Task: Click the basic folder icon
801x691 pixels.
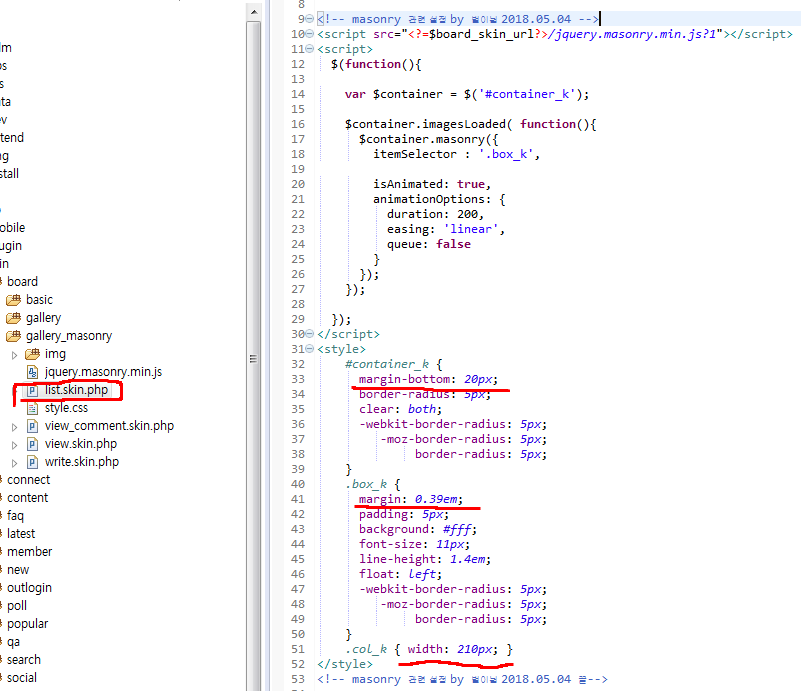Action: (14, 300)
